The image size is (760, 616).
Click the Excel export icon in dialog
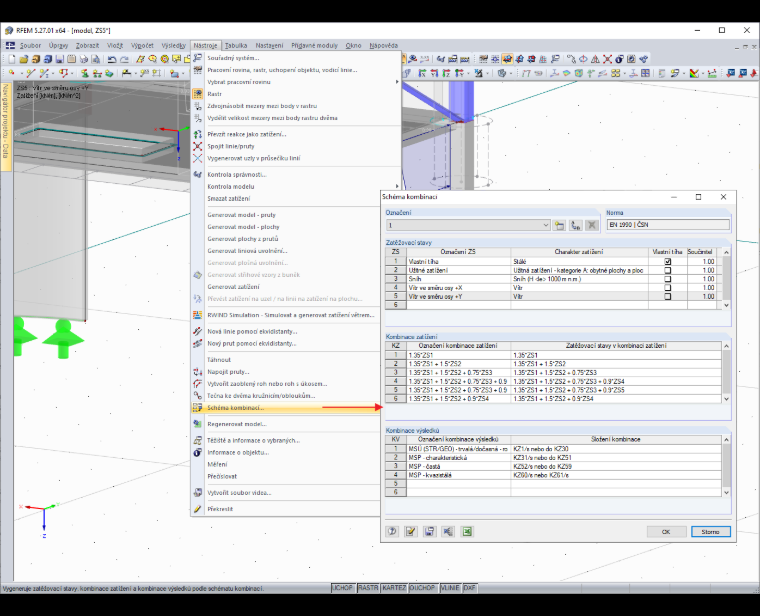[467, 531]
